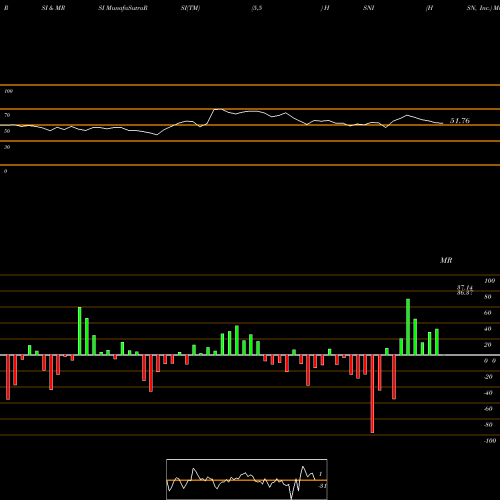Image resolution: width=500 pixels, height=500 pixels.
Task: Click the 50 level label on RSI axis
Action: pyautogui.click(x=7, y=131)
